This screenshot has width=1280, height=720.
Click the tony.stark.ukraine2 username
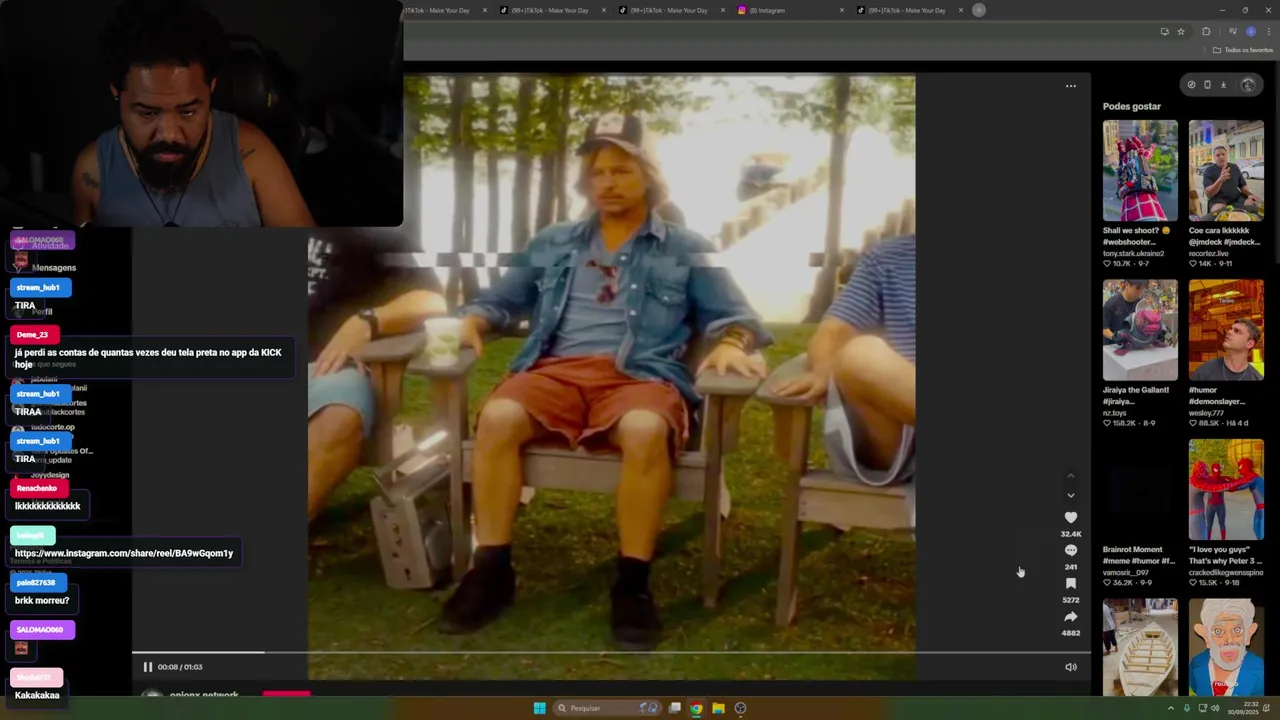tap(1133, 253)
